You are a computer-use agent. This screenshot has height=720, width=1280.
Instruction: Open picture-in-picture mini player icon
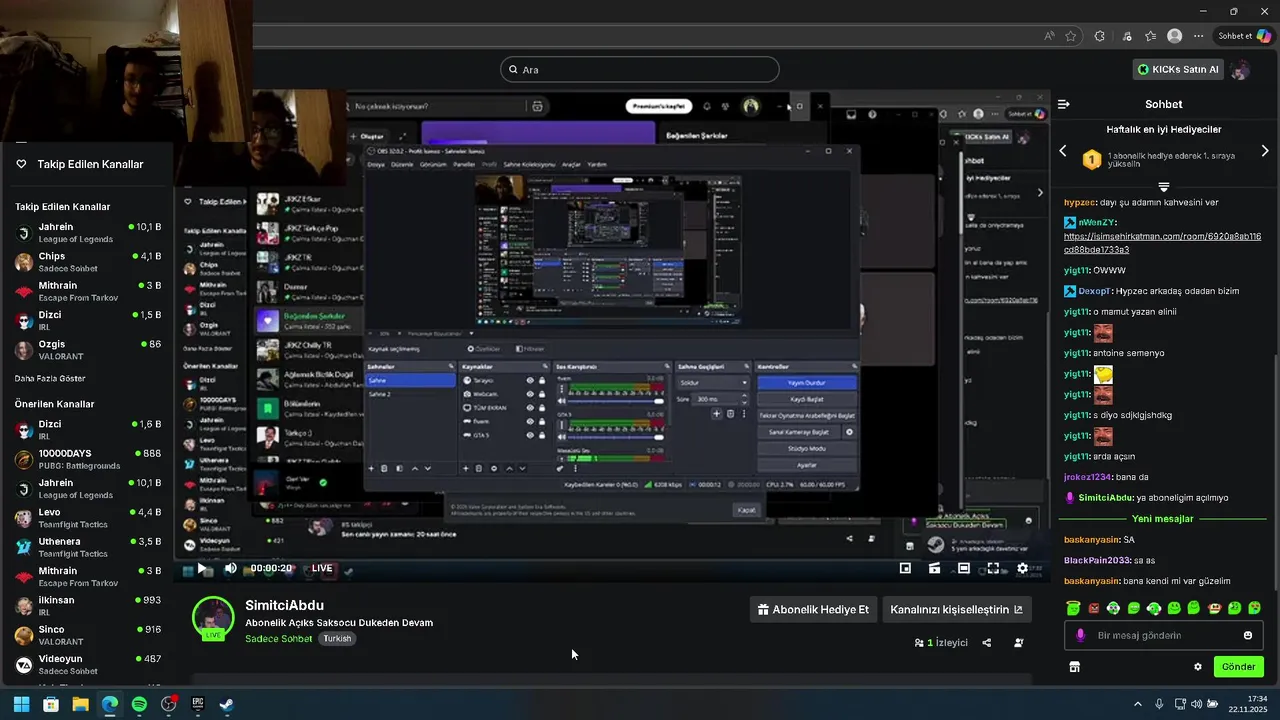click(905, 568)
